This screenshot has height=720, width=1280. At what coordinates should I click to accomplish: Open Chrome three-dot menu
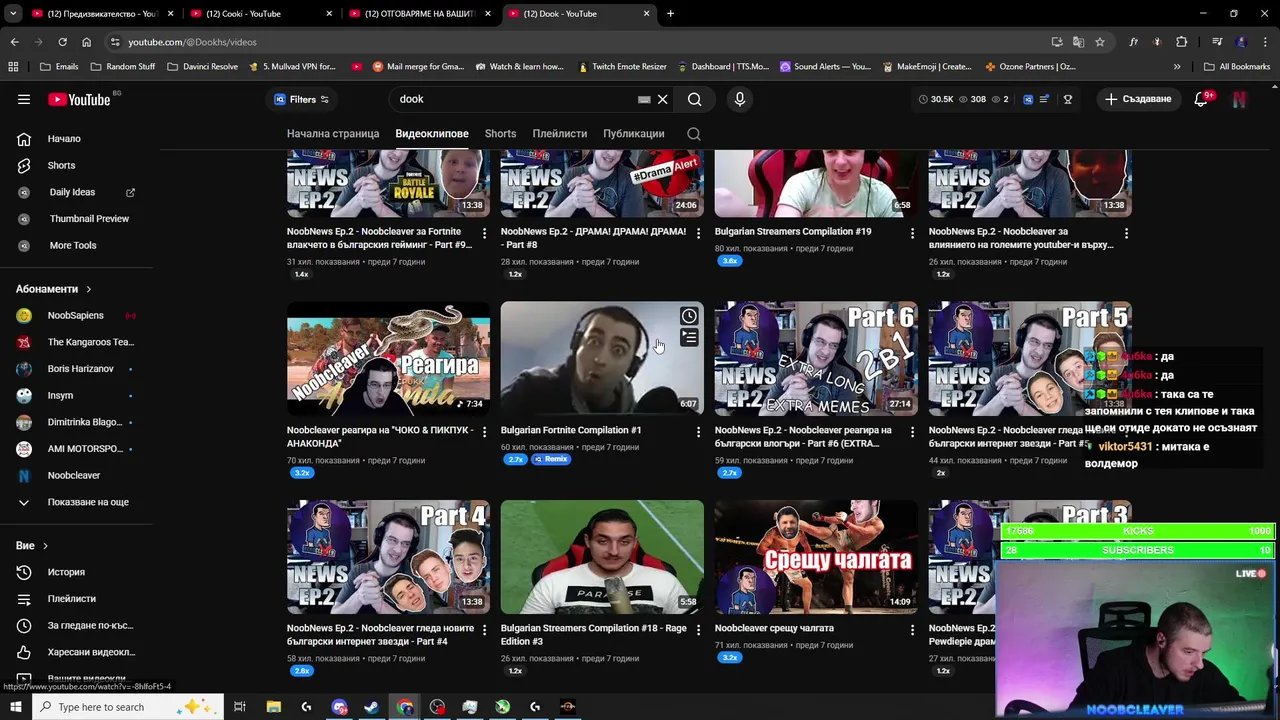(x=1266, y=42)
